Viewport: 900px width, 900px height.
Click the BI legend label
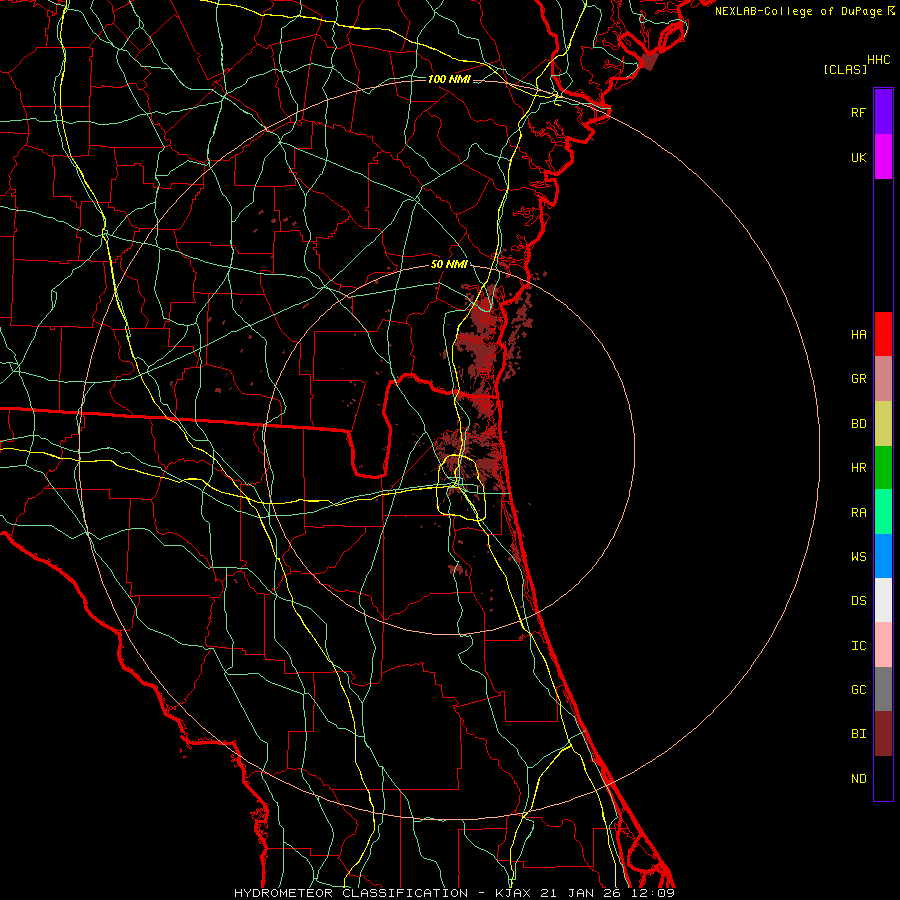click(858, 734)
